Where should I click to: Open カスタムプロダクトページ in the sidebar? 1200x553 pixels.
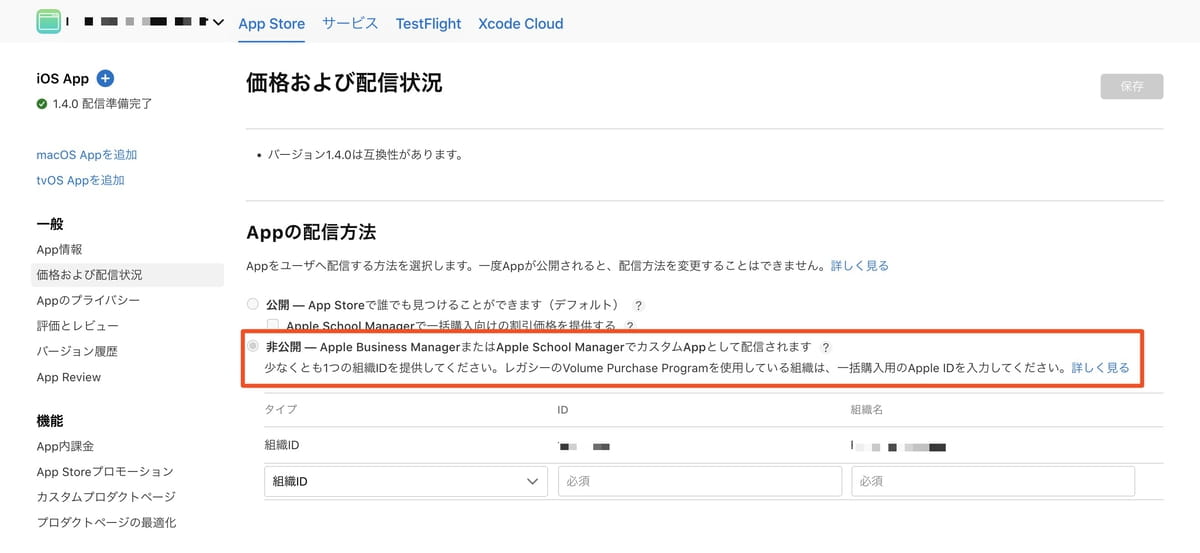point(106,497)
